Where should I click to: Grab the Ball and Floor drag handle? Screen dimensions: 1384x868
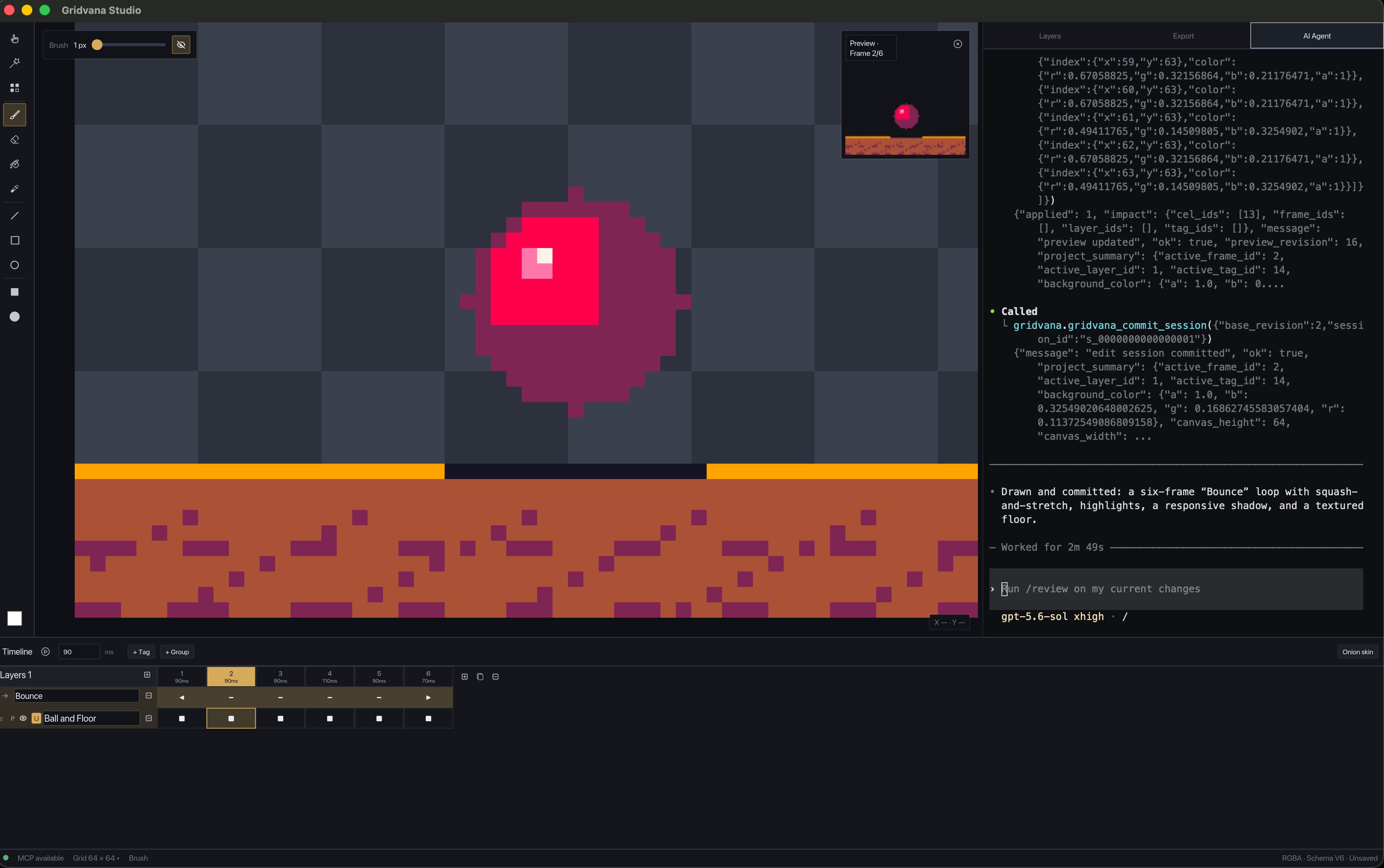[2, 719]
